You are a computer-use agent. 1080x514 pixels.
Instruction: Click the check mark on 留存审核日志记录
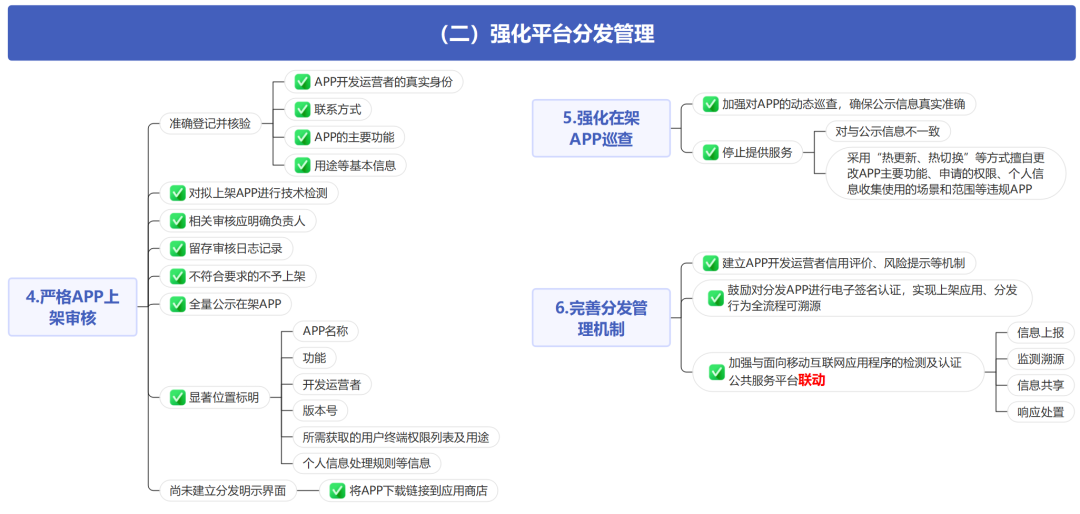pyautogui.click(x=177, y=248)
